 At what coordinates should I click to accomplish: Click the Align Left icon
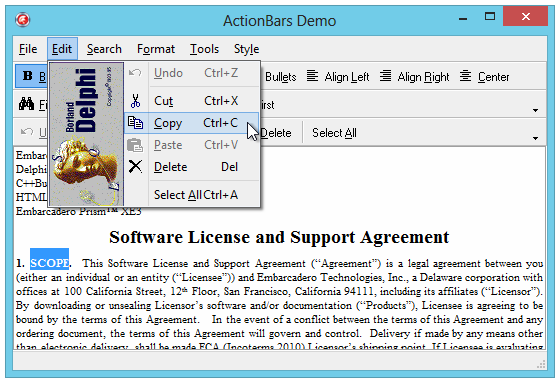[312, 76]
